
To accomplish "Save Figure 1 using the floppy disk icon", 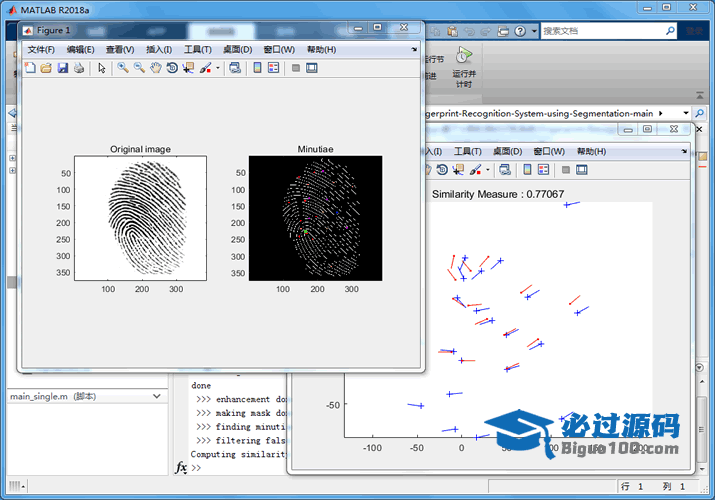I will pos(62,68).
